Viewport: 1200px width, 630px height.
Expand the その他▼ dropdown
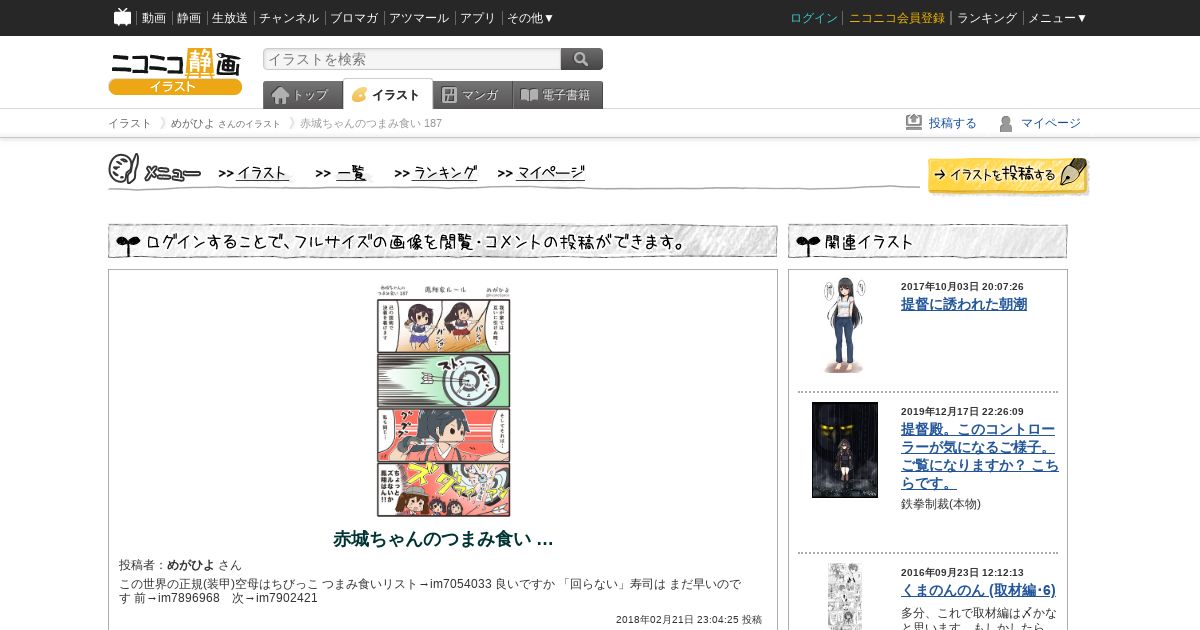pos(531,18)
